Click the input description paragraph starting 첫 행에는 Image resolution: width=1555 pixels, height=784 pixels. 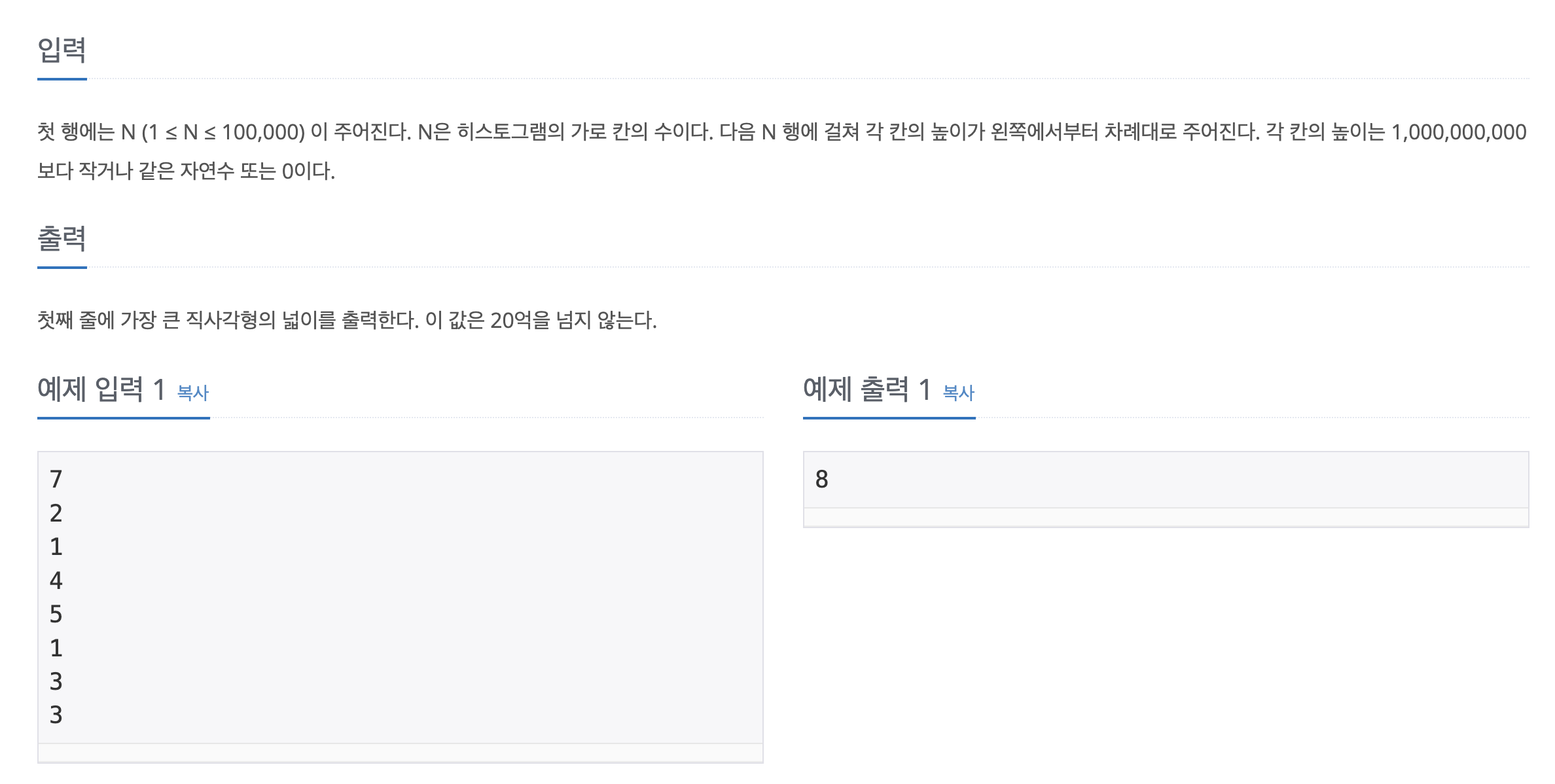click(782, 151)
